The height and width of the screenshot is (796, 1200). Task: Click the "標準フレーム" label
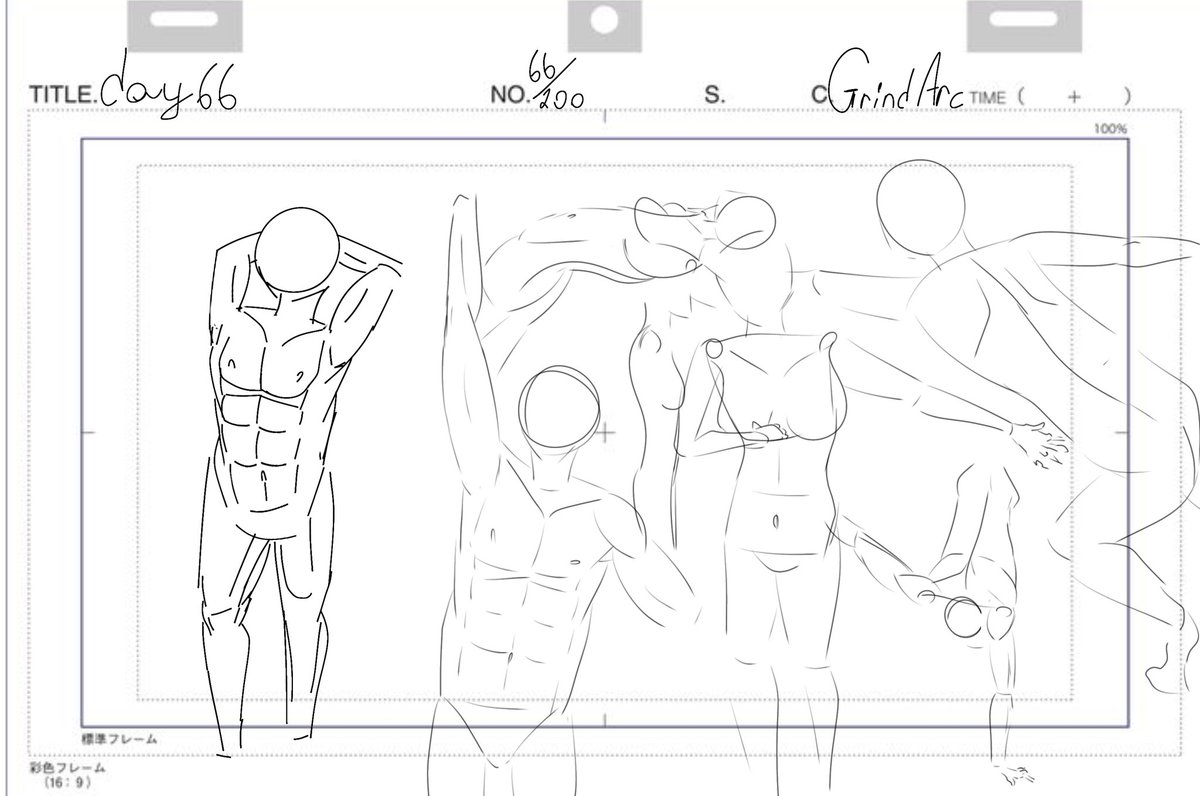119,739
